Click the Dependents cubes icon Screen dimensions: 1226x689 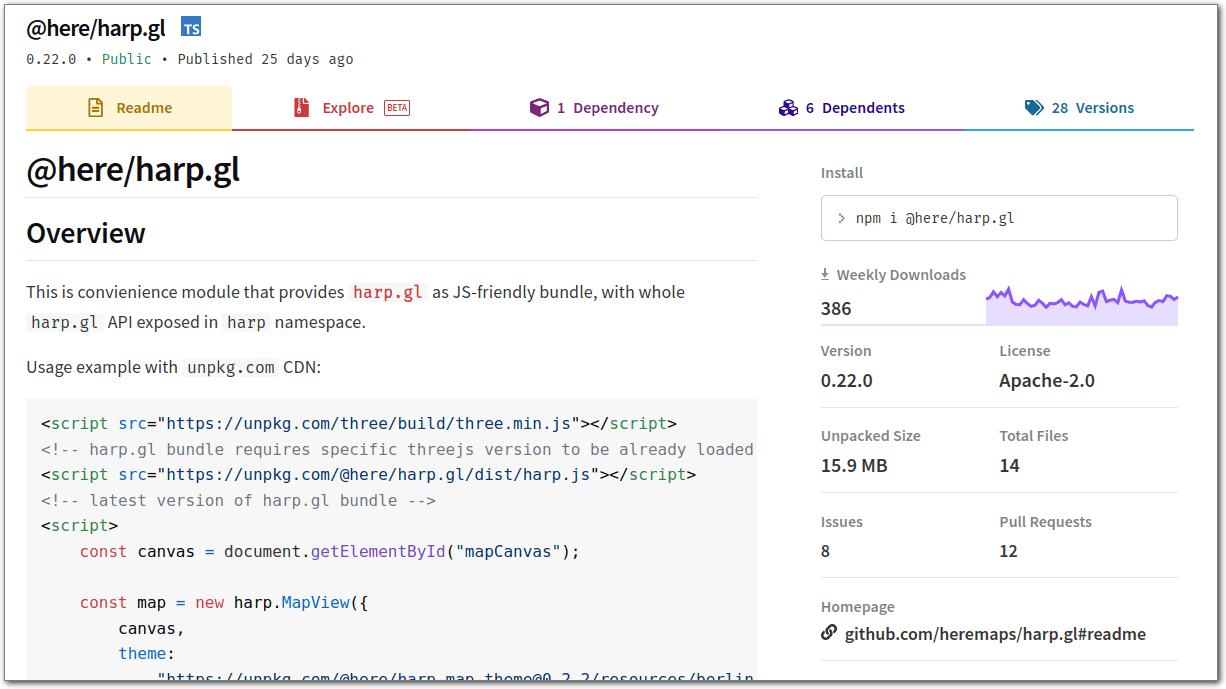point(788,108)
